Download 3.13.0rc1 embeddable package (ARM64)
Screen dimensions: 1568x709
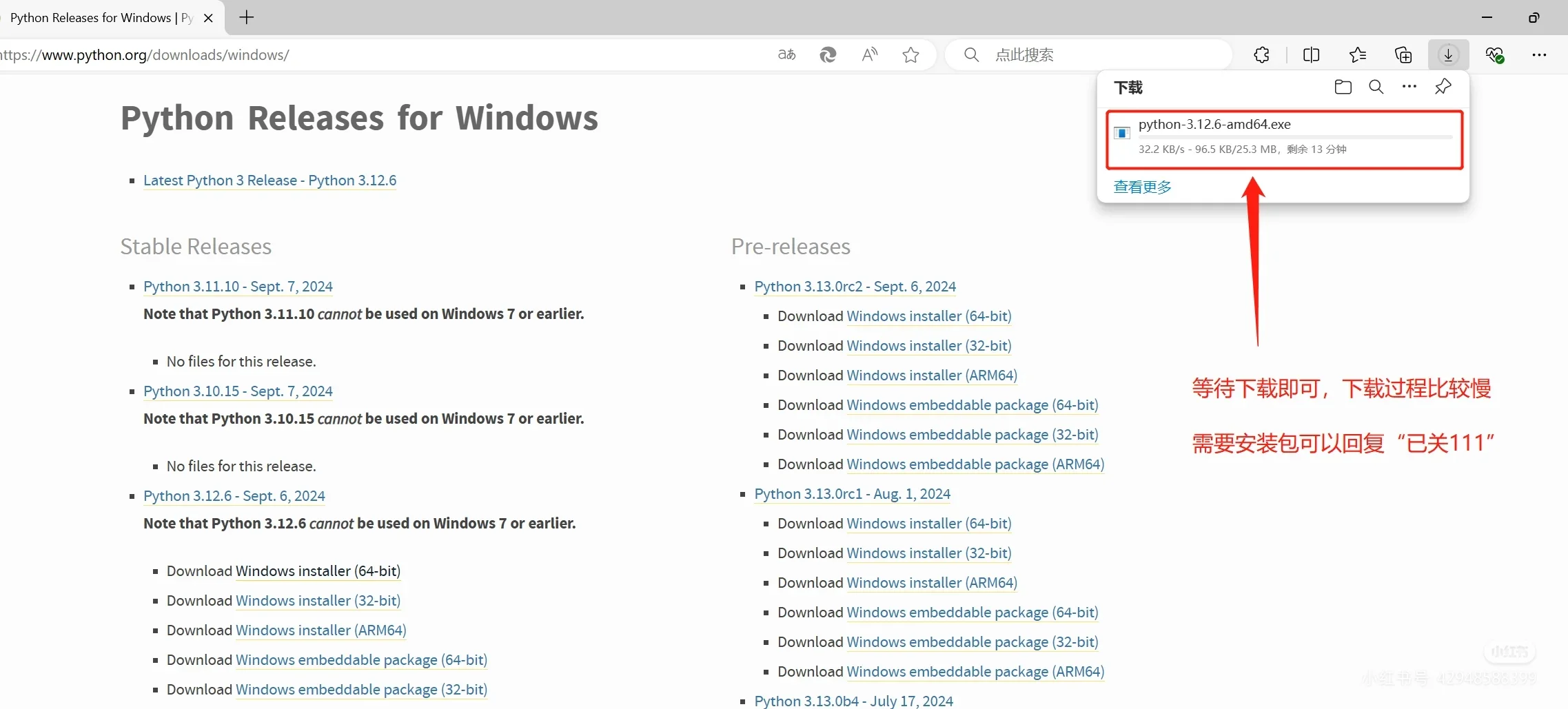click(x=975, y=672)
